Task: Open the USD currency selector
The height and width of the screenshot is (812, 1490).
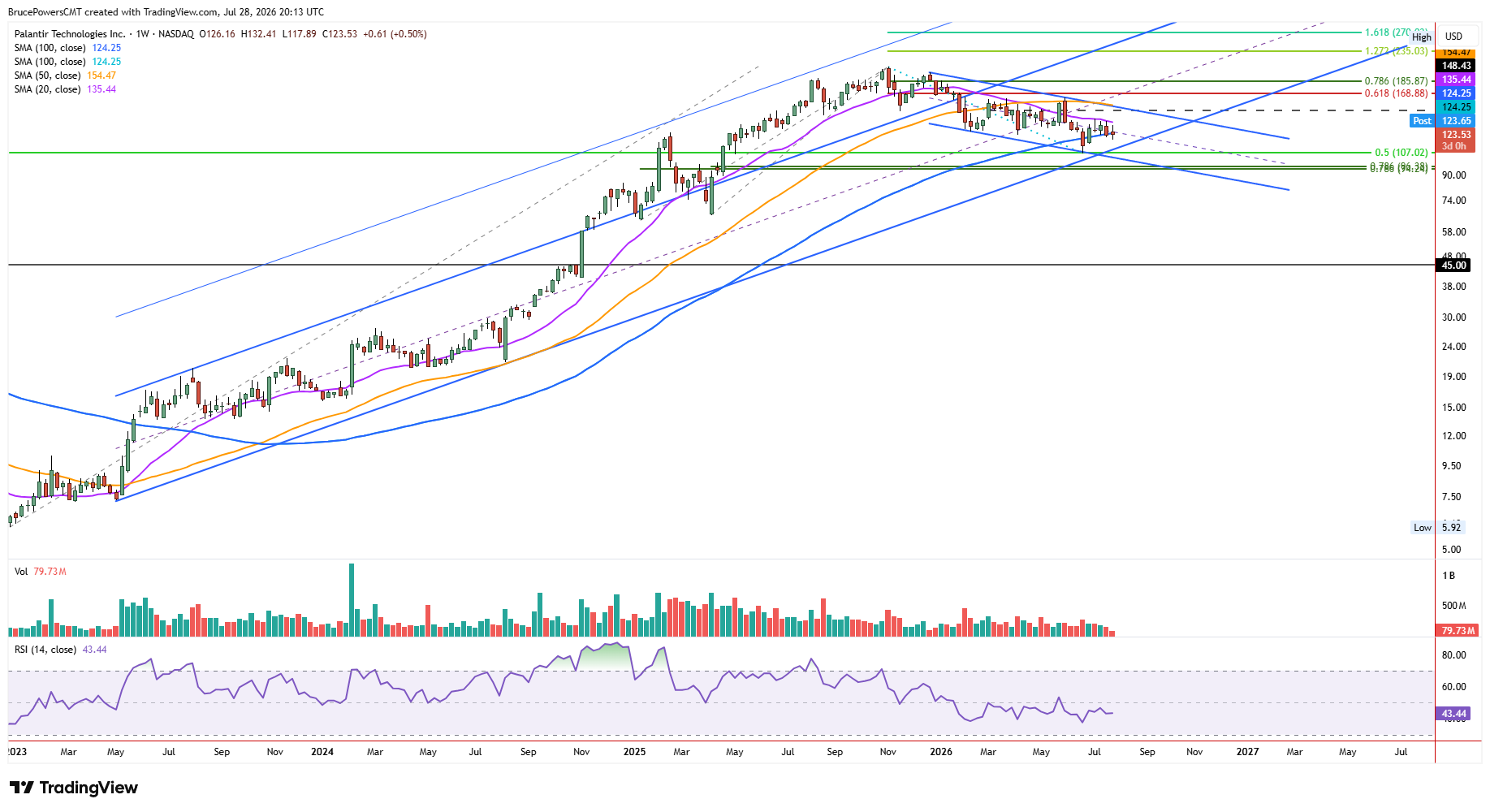Action: coord(1453,37)
